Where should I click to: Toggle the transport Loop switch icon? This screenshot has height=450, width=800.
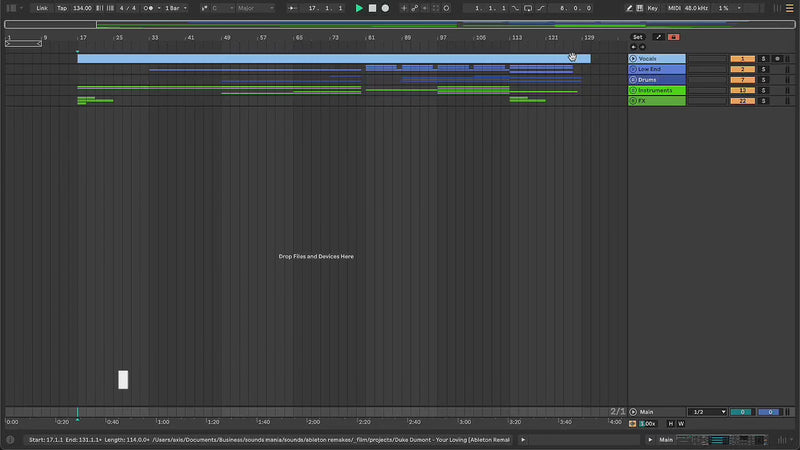coord(527,8)
